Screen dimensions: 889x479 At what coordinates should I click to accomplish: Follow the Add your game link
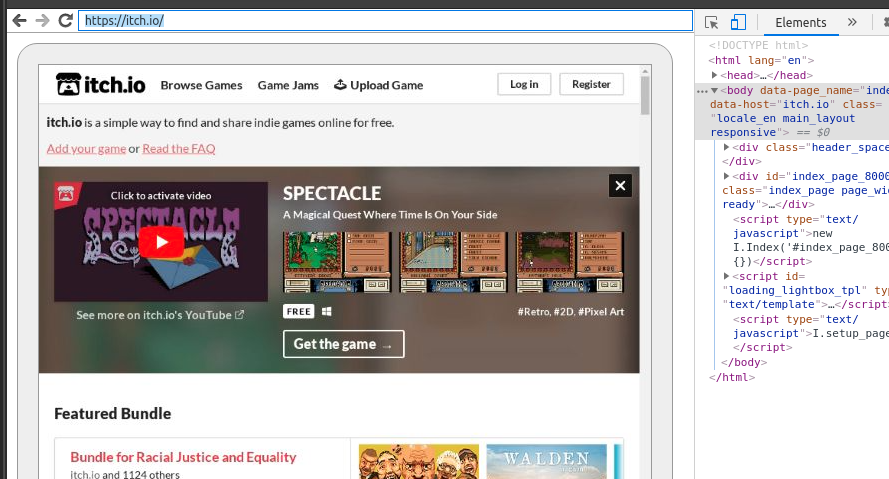click(x=86, y=149)
